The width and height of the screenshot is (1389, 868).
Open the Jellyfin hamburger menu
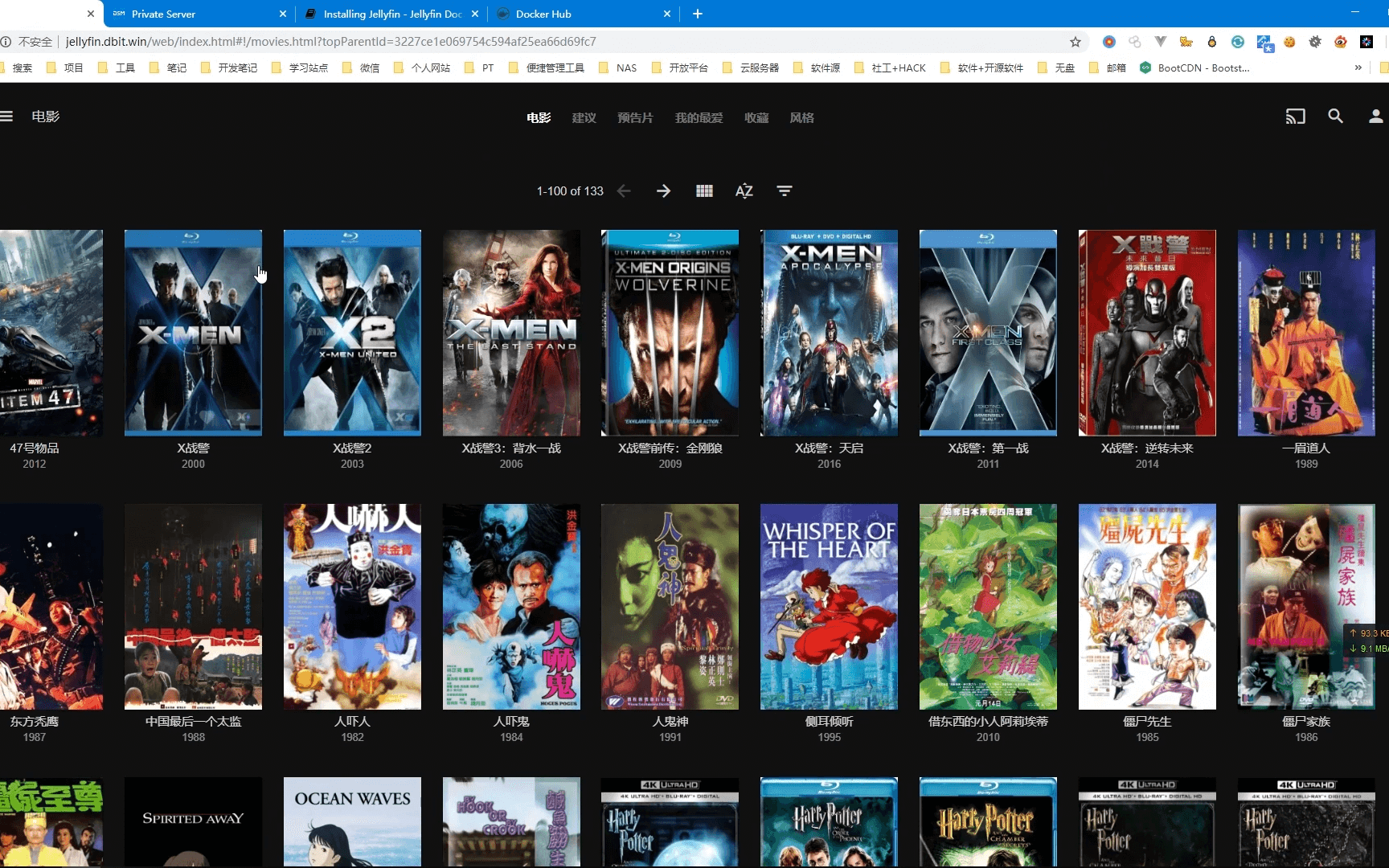[x=6, y=117]
